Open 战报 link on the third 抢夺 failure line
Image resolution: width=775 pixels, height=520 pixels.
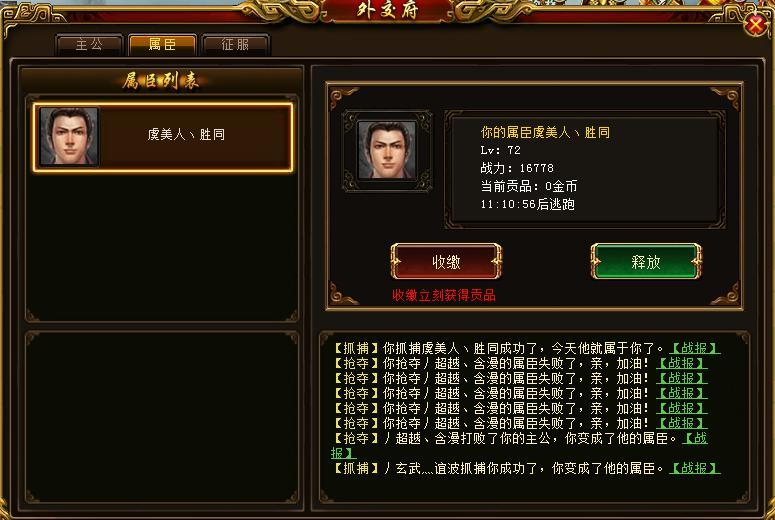pyautogui.click(x=682, y=393)
